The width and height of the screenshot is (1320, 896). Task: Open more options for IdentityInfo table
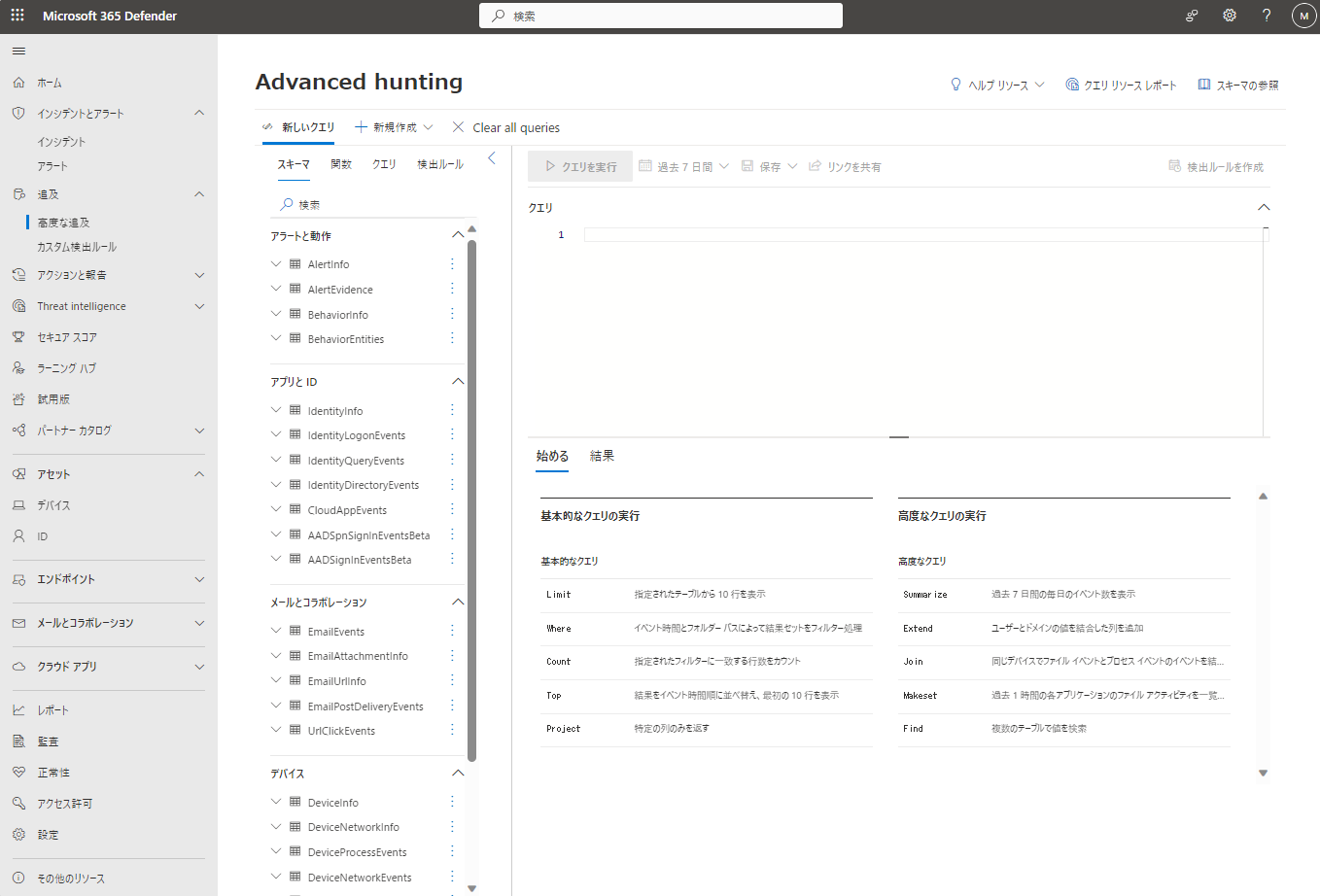pos(452,410)
